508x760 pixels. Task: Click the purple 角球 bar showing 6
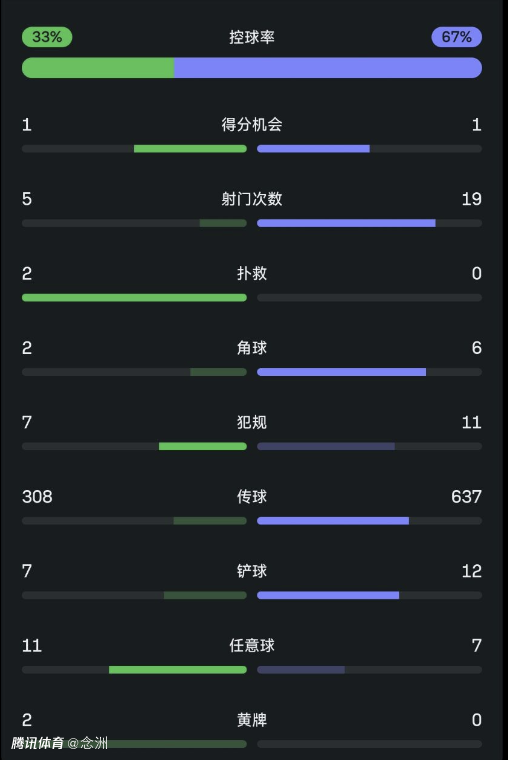[341, 372]
